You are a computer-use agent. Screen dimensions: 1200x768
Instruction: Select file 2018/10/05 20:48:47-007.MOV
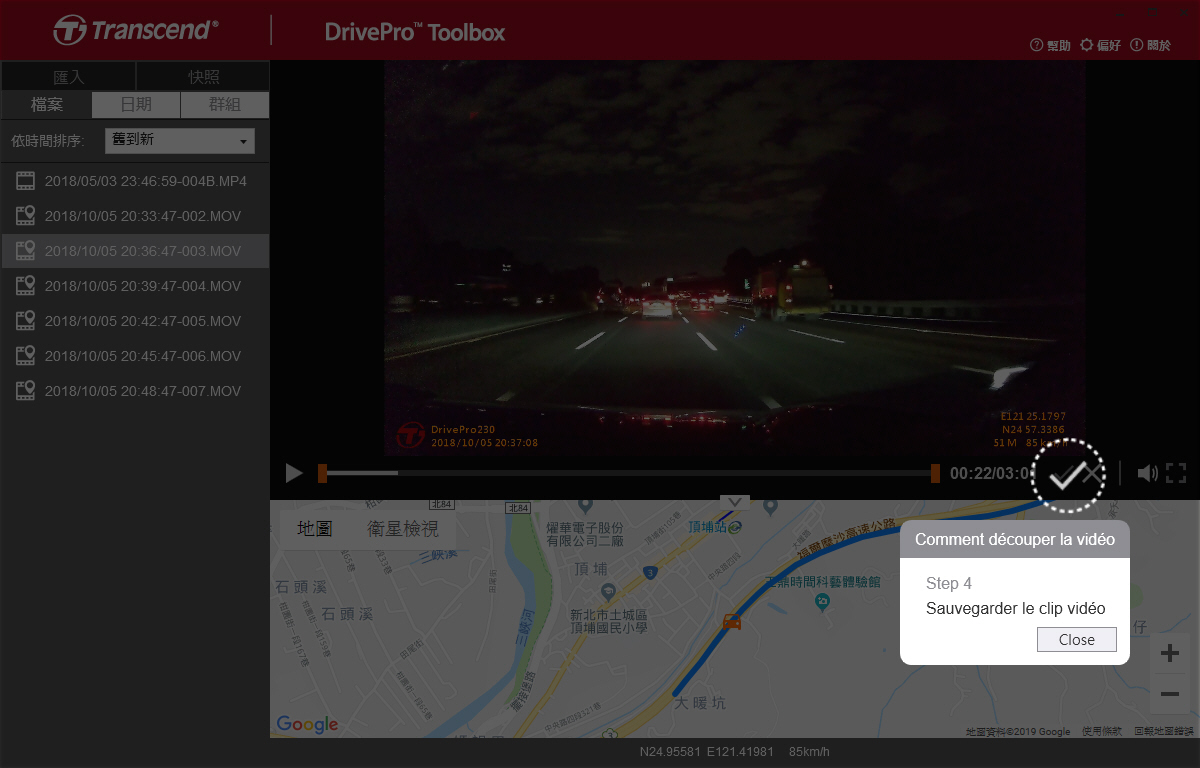point(135,391)
